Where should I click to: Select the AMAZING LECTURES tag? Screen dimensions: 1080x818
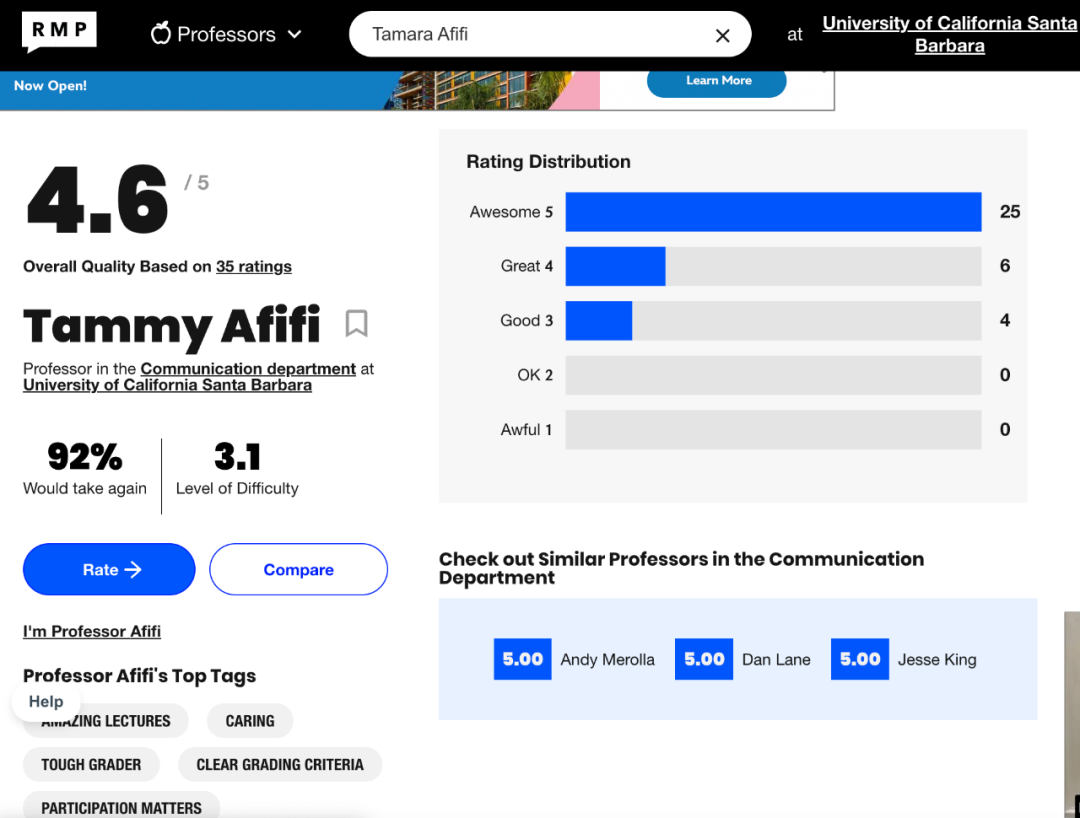click(x=105, y=721)
